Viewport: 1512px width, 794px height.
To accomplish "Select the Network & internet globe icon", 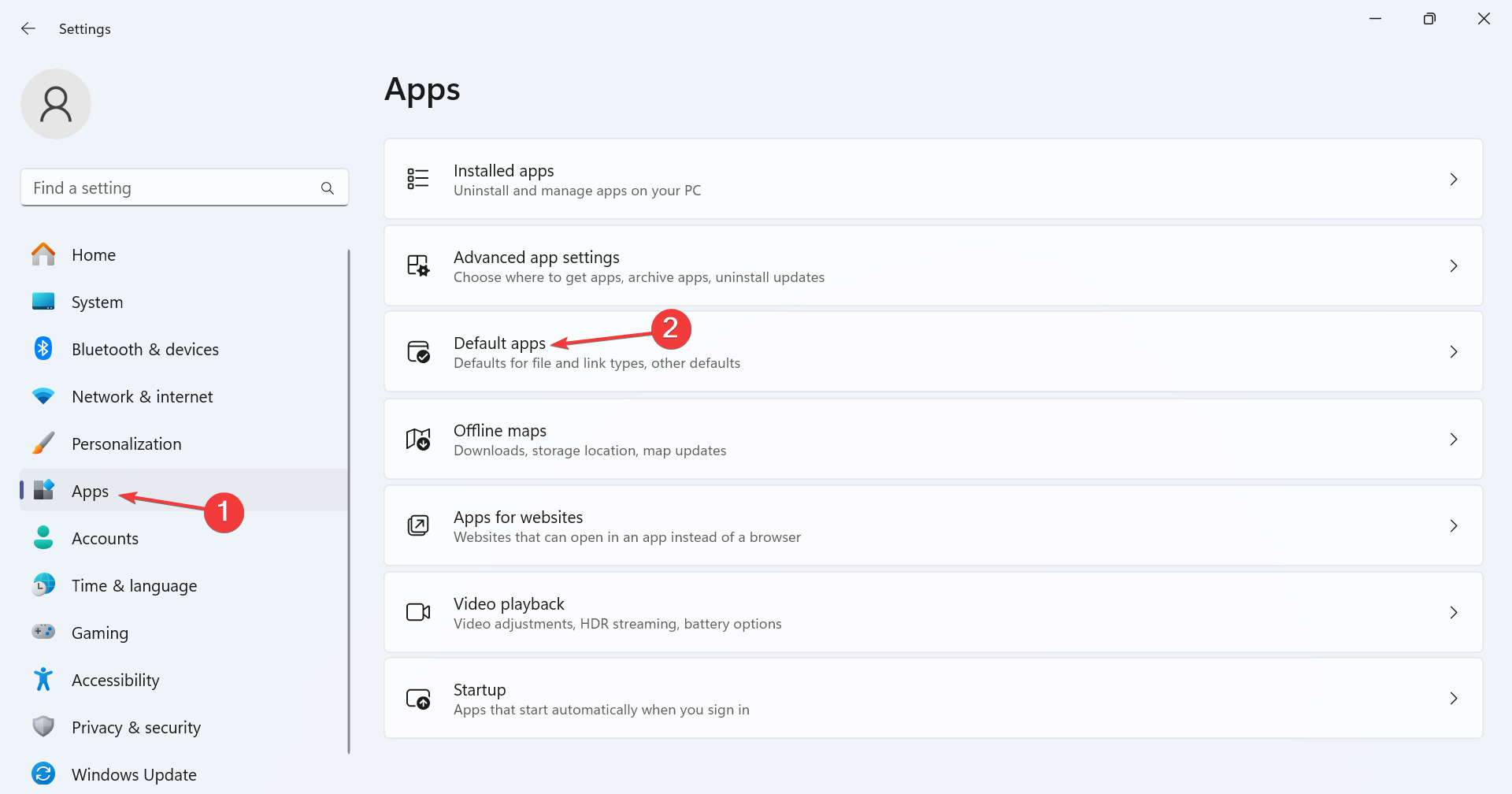I will 43,395.
